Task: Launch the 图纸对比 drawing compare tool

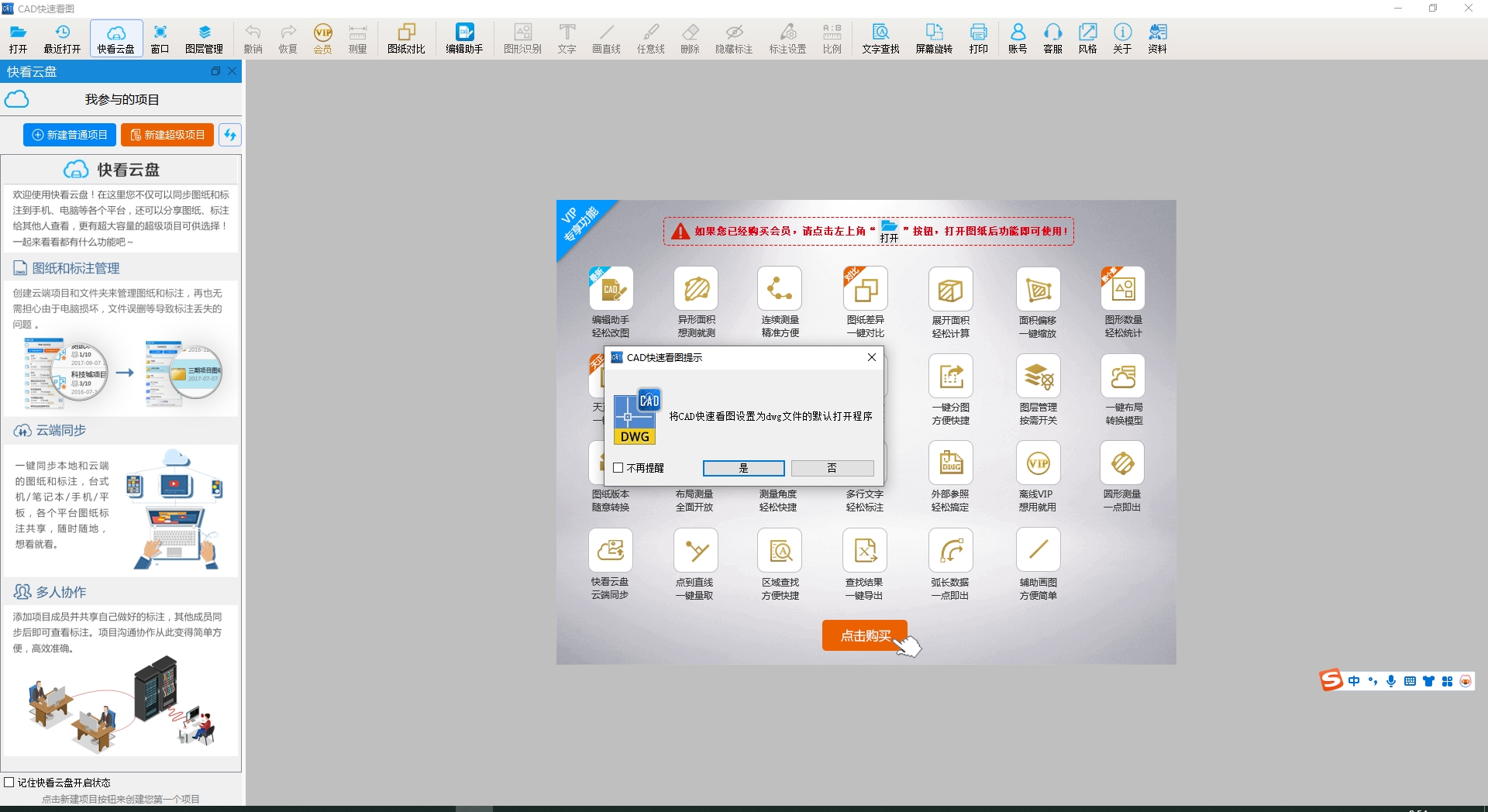Action: point(406,38)
